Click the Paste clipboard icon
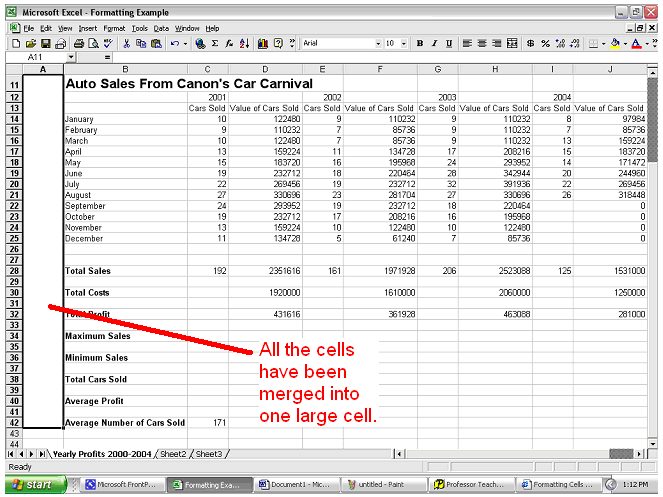 coord(155,44)
